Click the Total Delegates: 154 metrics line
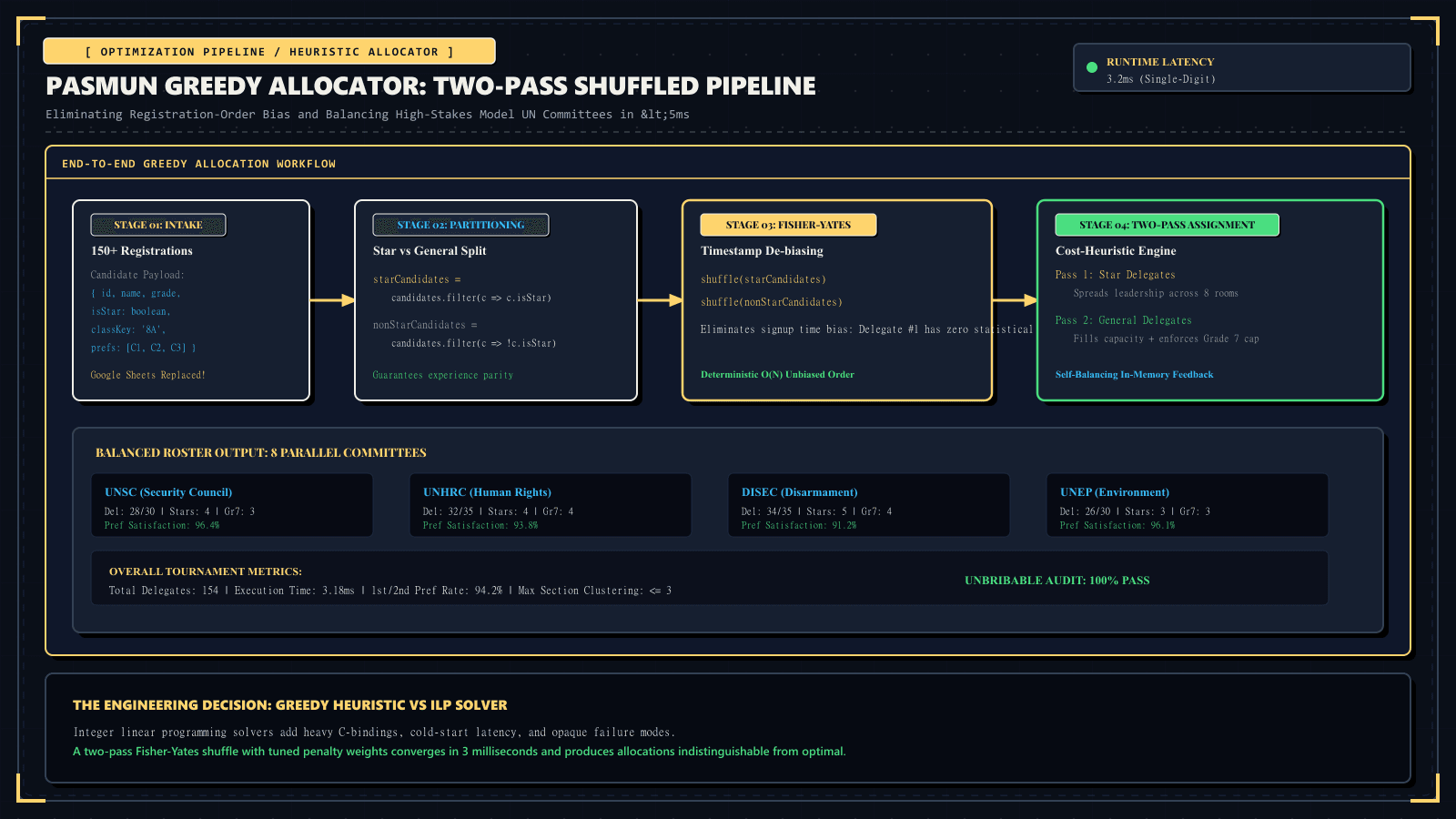 [x=390, y=591]
